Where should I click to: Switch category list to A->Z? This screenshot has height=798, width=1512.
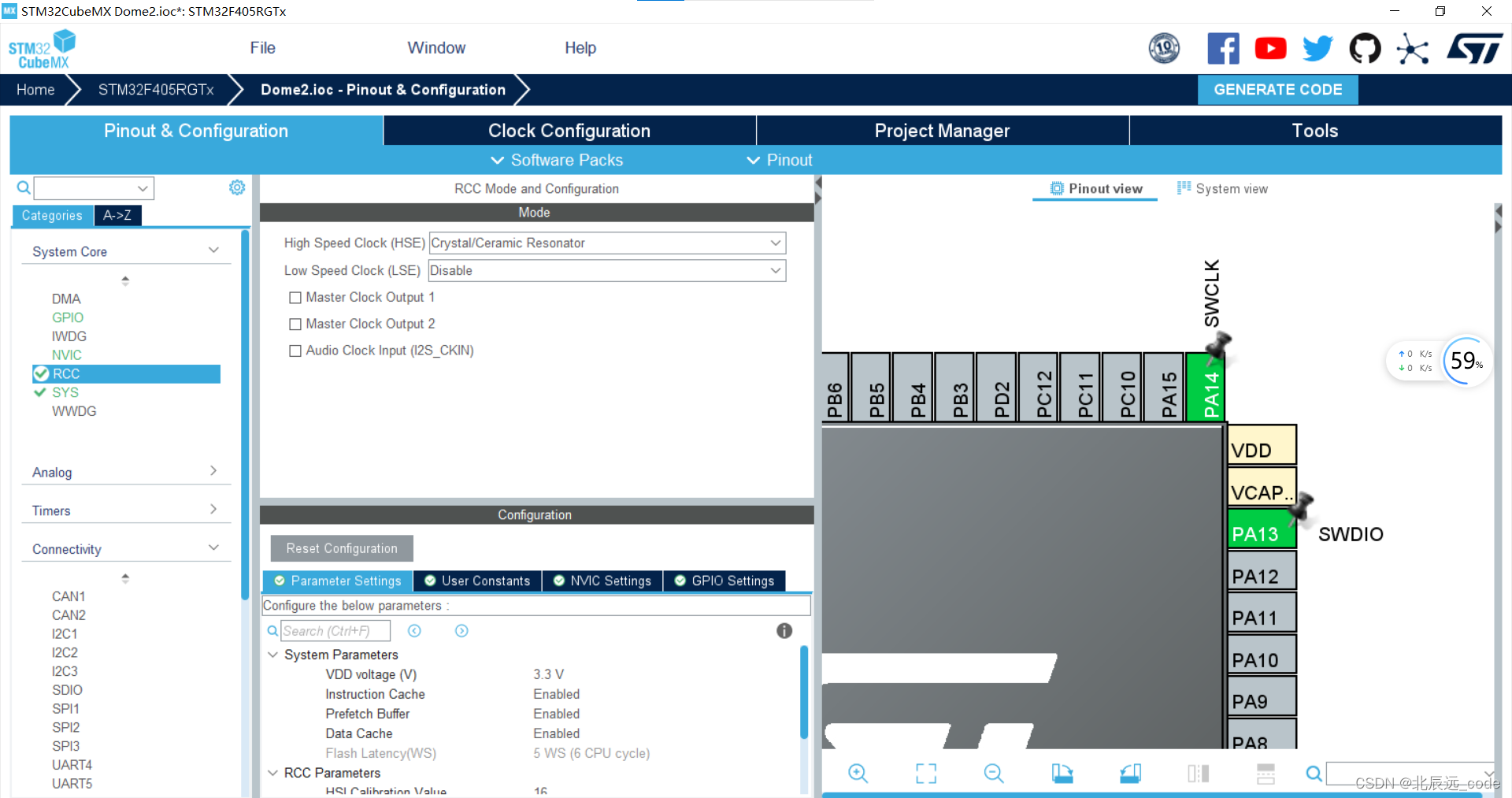click(x=117, y=215)
